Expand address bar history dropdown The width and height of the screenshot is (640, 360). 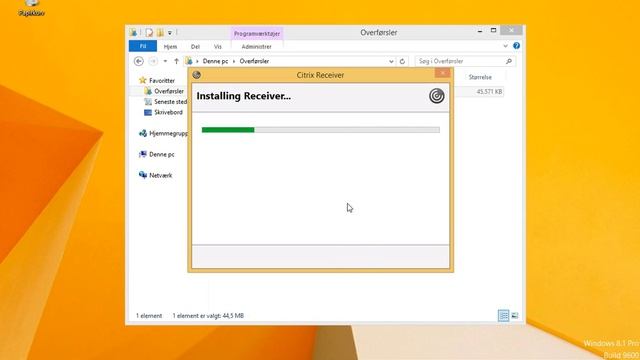[391, 61]
